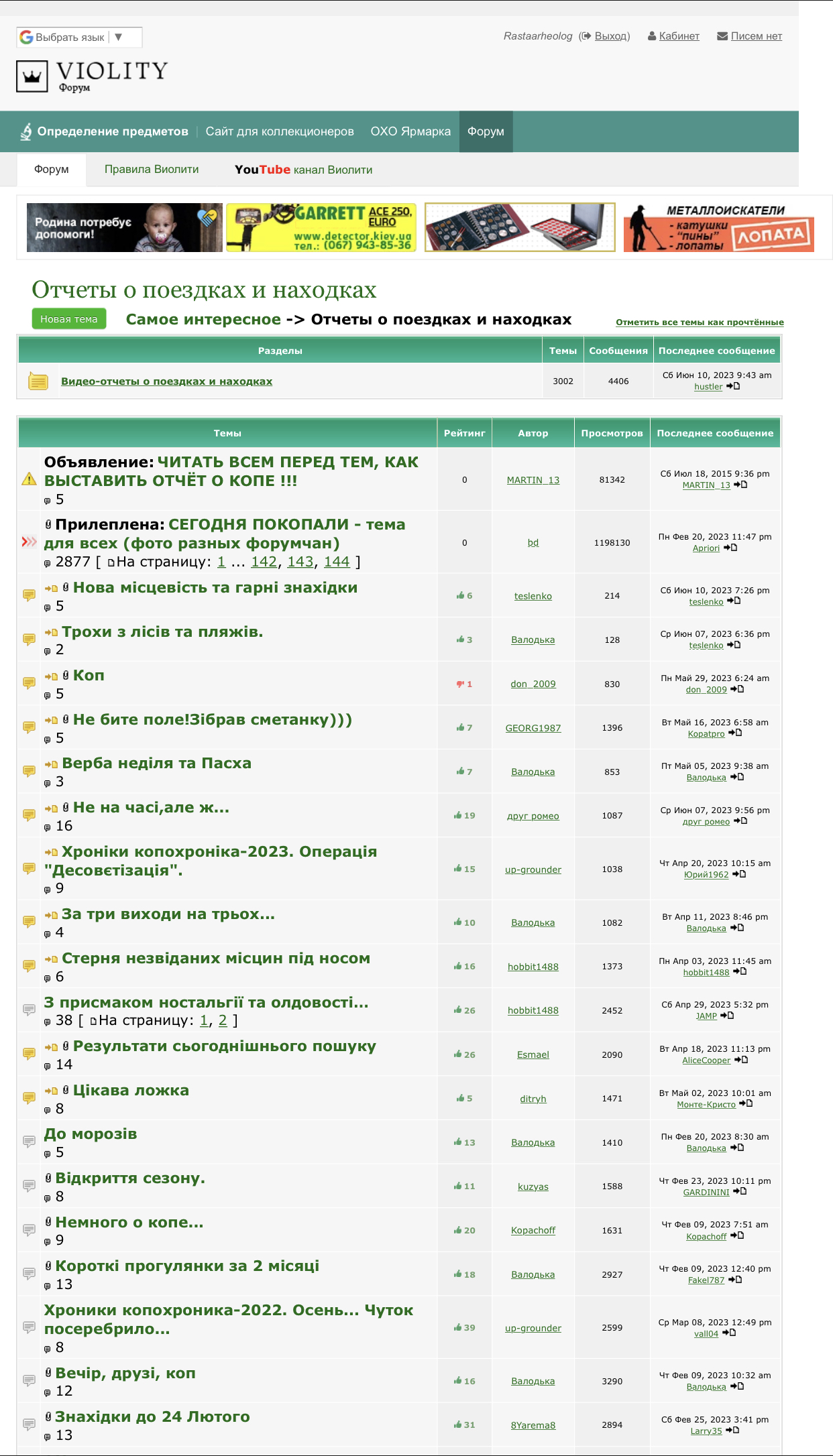833x1456 pixels.
Task: Mark all topics as read link
Action: 700,322
